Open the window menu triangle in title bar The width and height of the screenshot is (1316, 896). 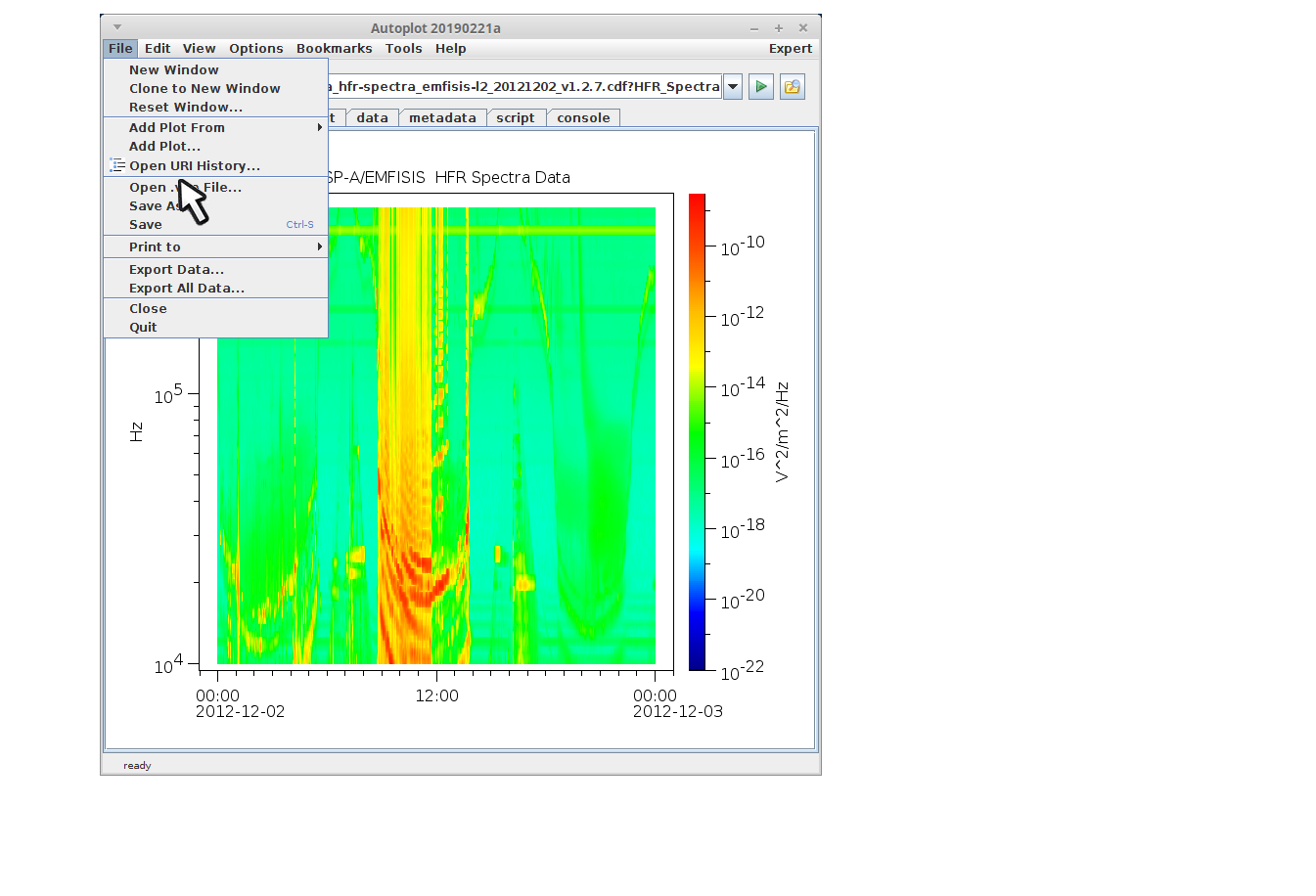(x=117, y=27)
